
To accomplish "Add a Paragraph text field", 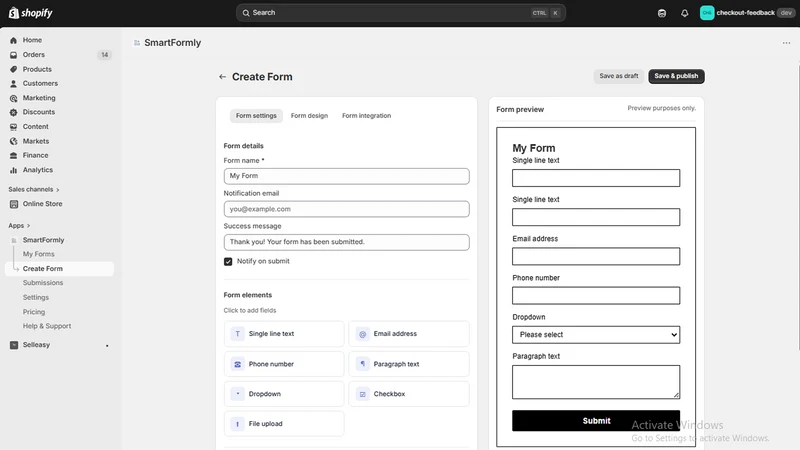I will coord(409,364).
